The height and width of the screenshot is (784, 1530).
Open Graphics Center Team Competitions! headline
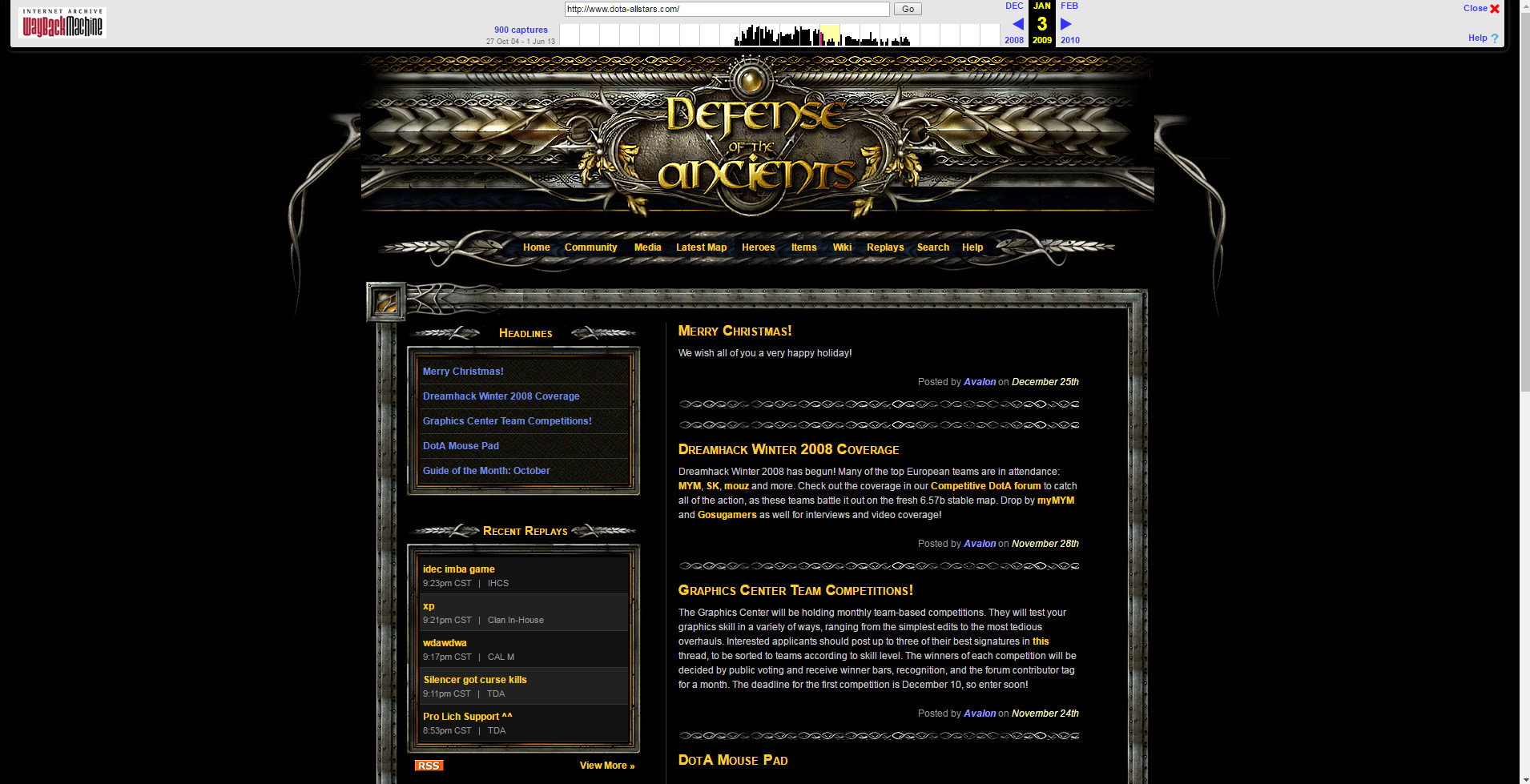(507, 421)
